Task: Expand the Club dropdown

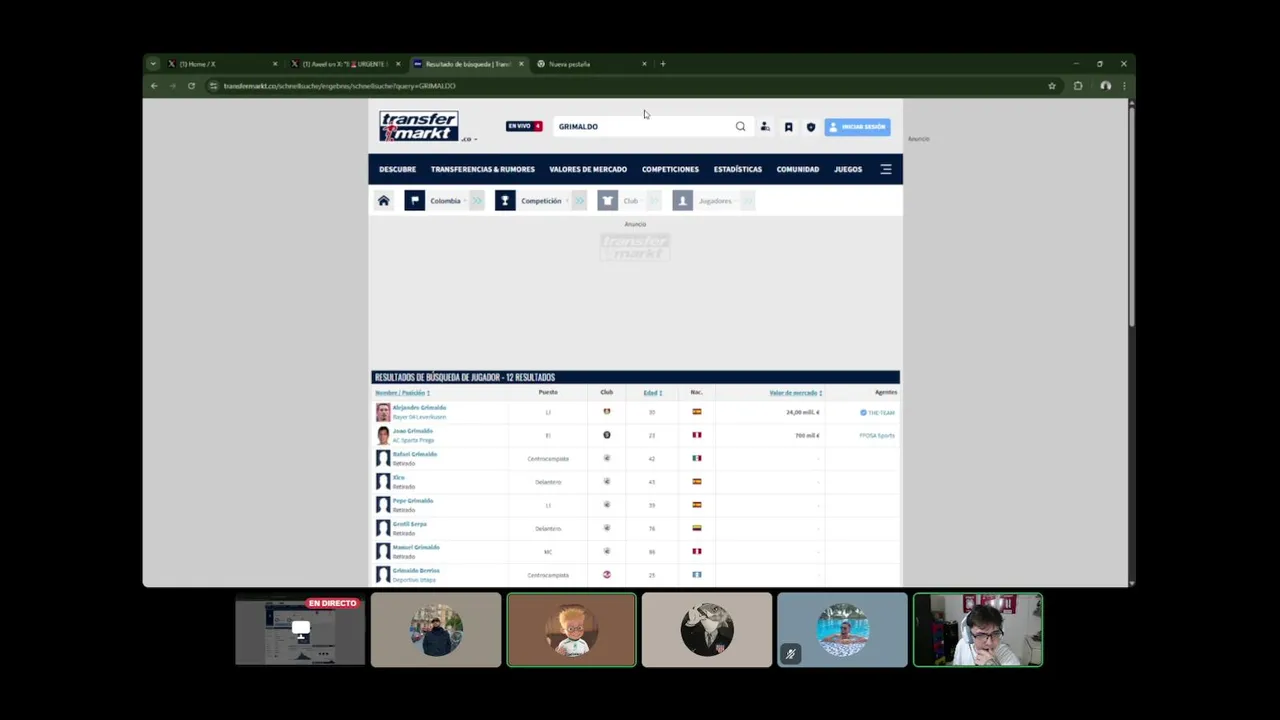Action: point(630,201)
